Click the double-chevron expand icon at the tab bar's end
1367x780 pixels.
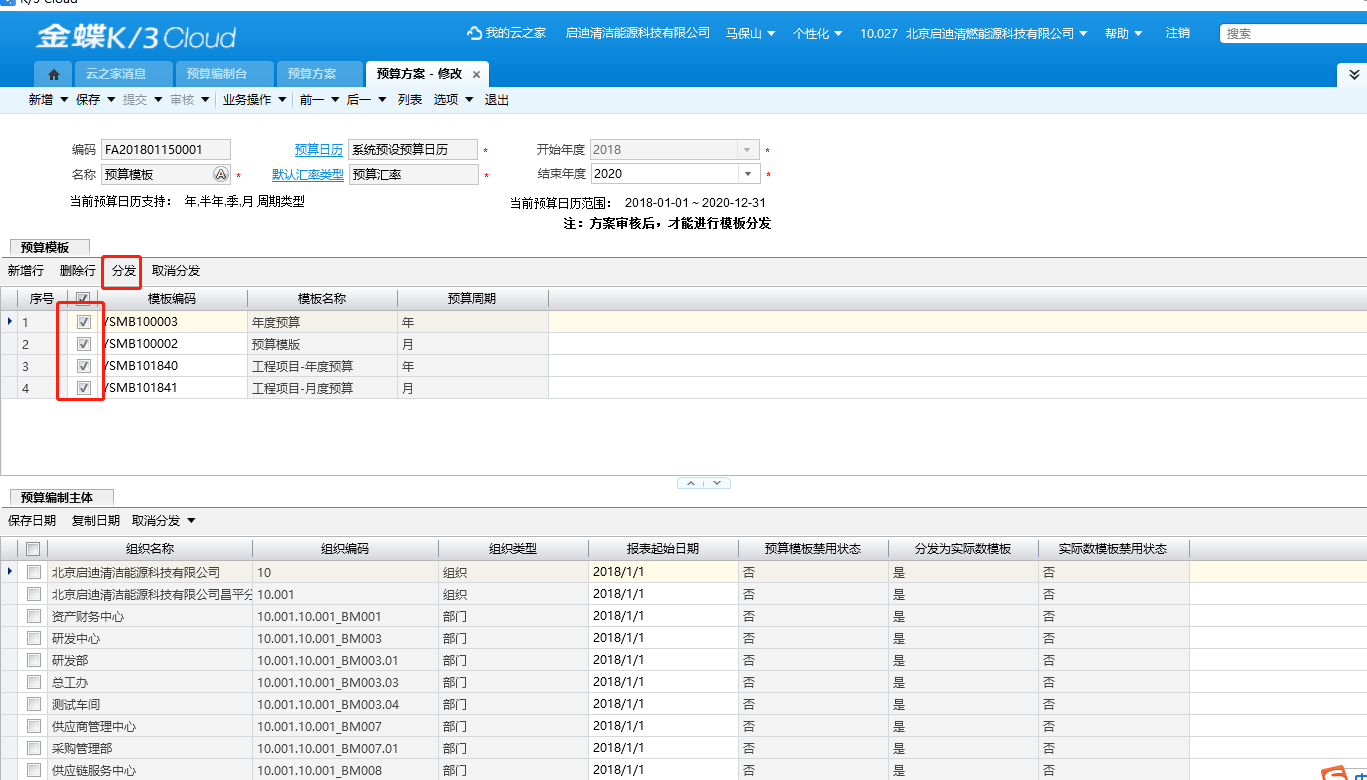pyautogui.click(x=1354, y=74)
